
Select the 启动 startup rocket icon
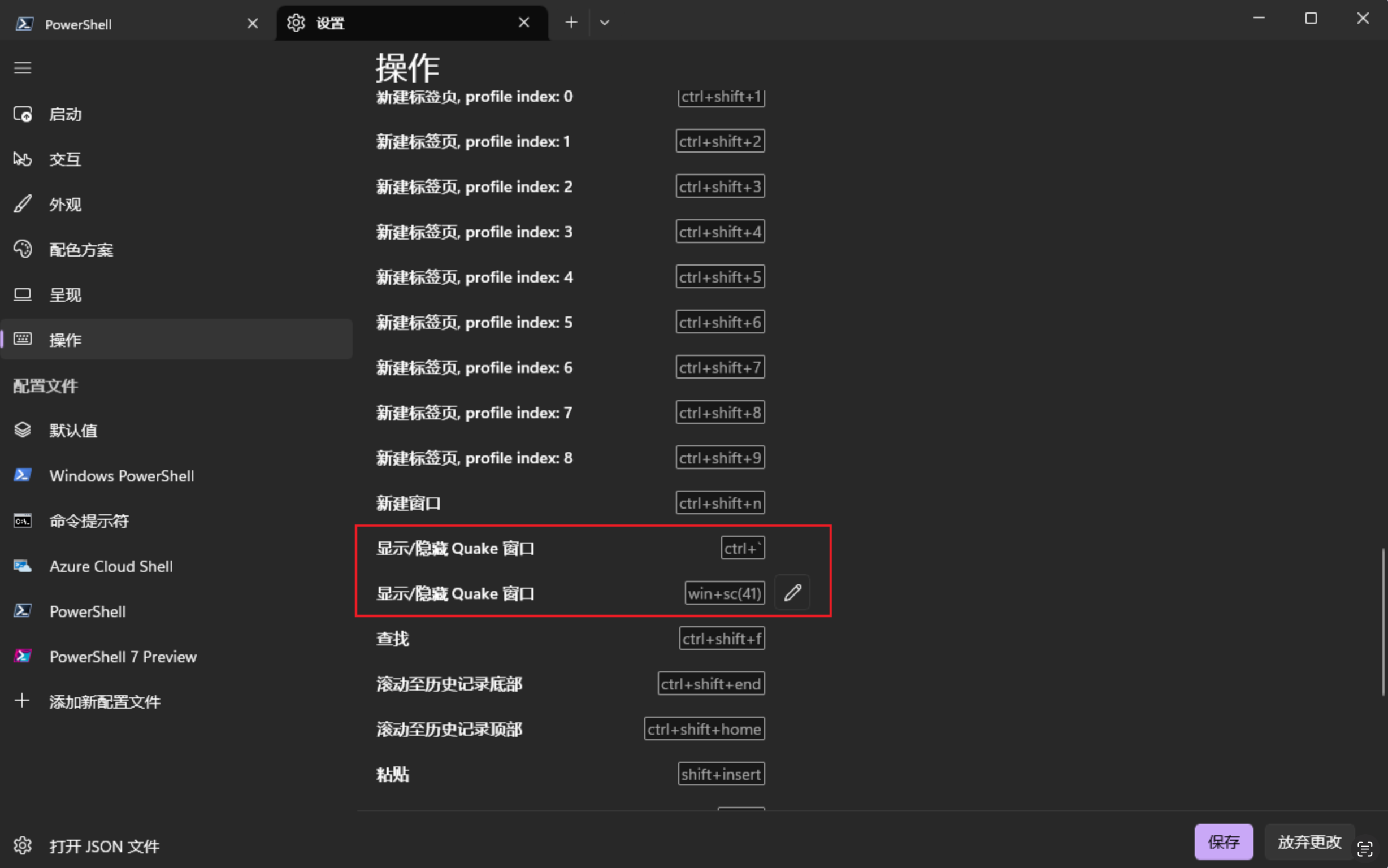pos(23,114)
